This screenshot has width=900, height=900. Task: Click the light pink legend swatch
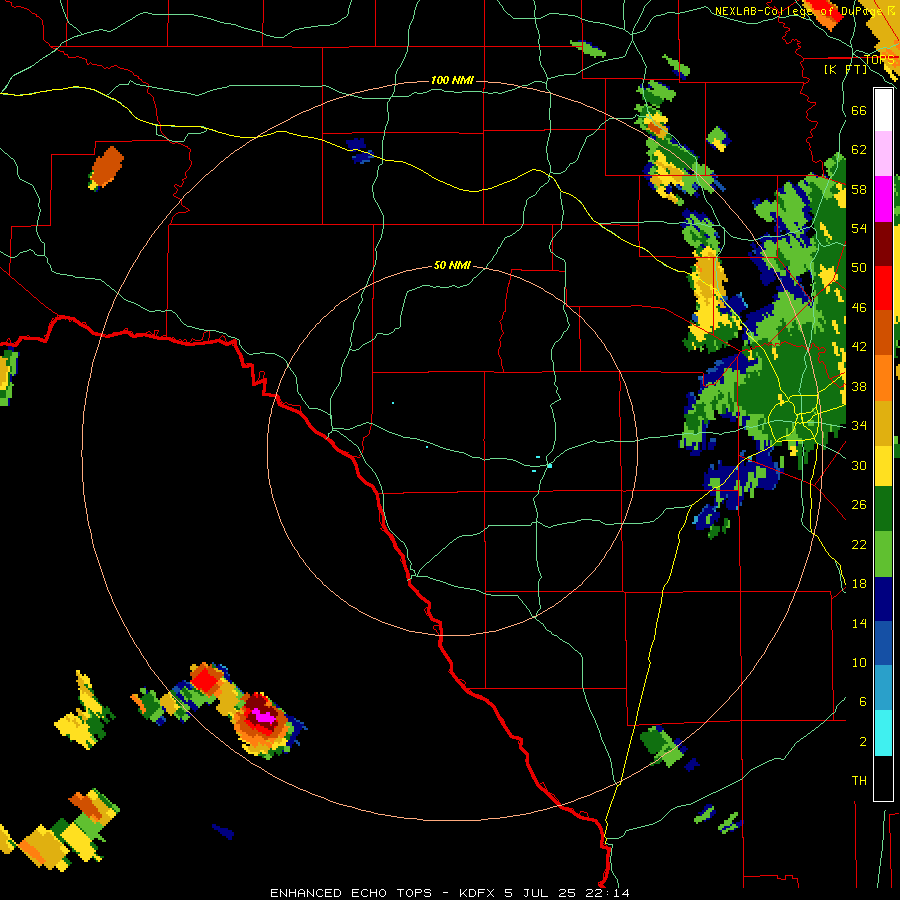[x=883, y=154]
